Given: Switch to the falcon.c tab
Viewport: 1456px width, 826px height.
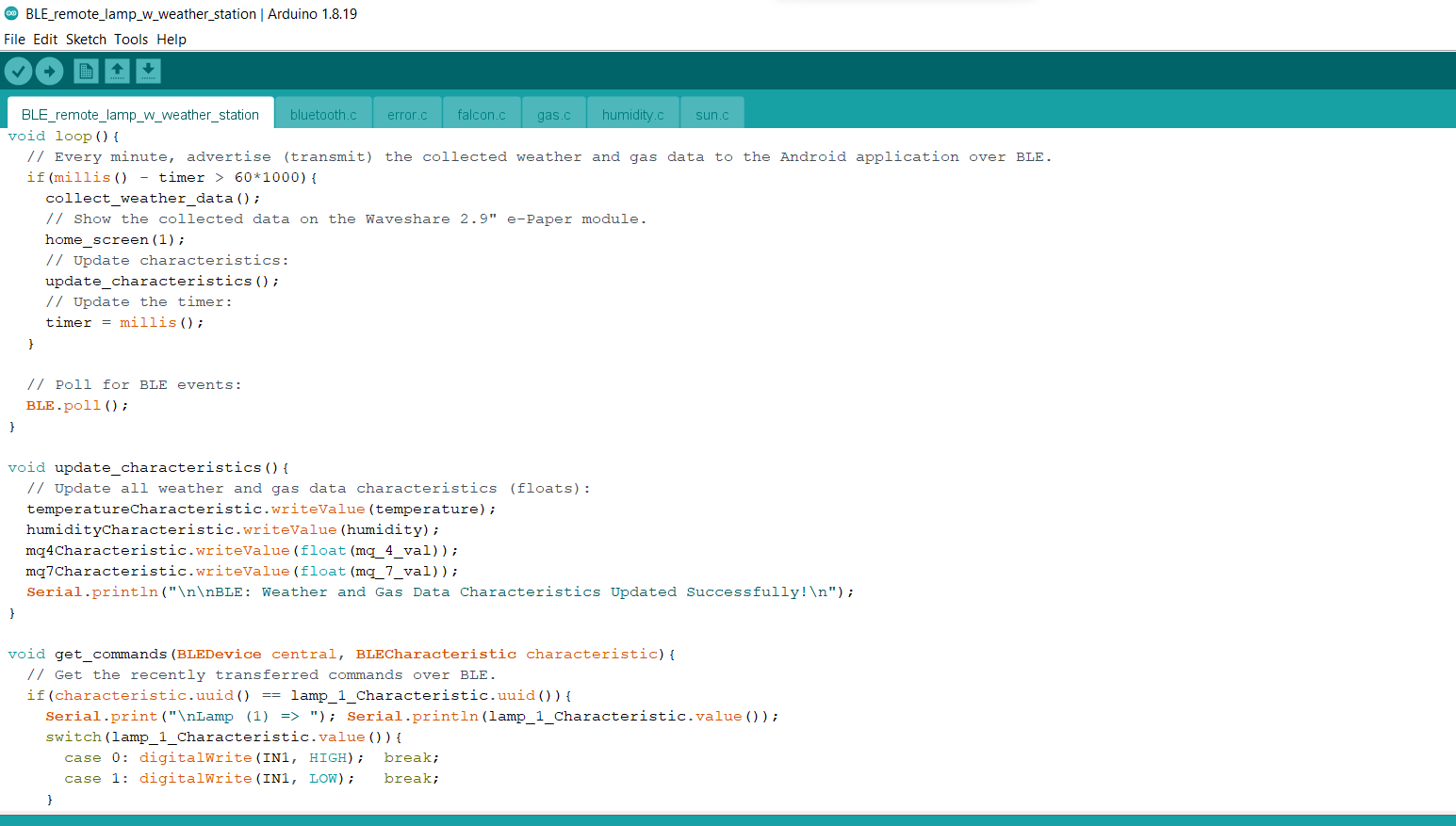Looking at the screenshot, I should 481,113.
